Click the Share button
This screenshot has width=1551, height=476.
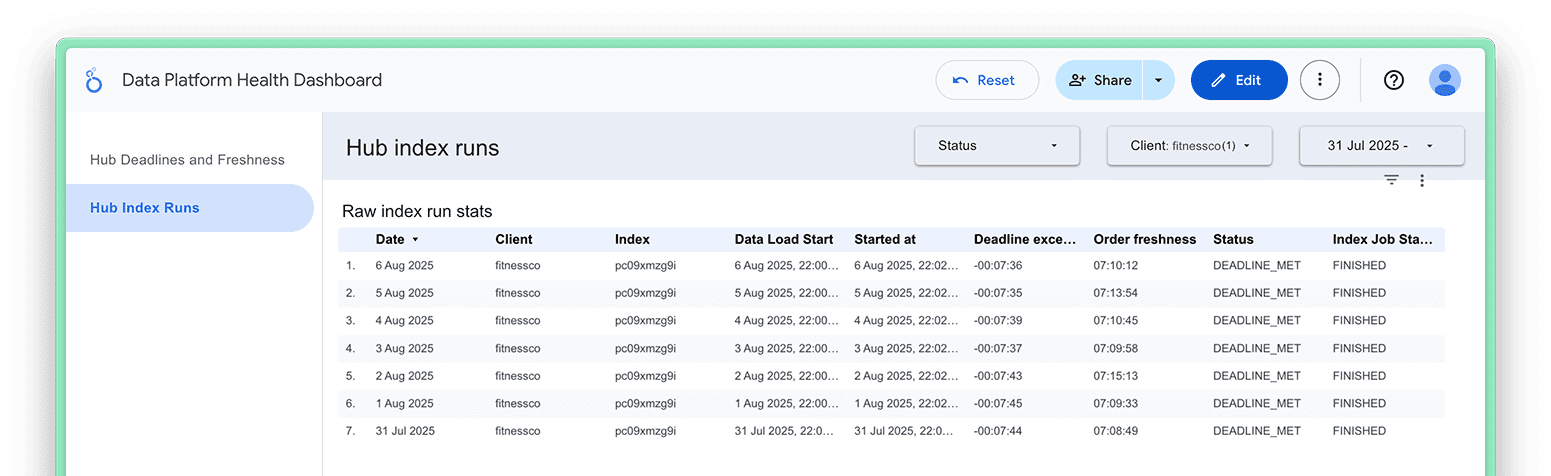tap(1100, 80)
